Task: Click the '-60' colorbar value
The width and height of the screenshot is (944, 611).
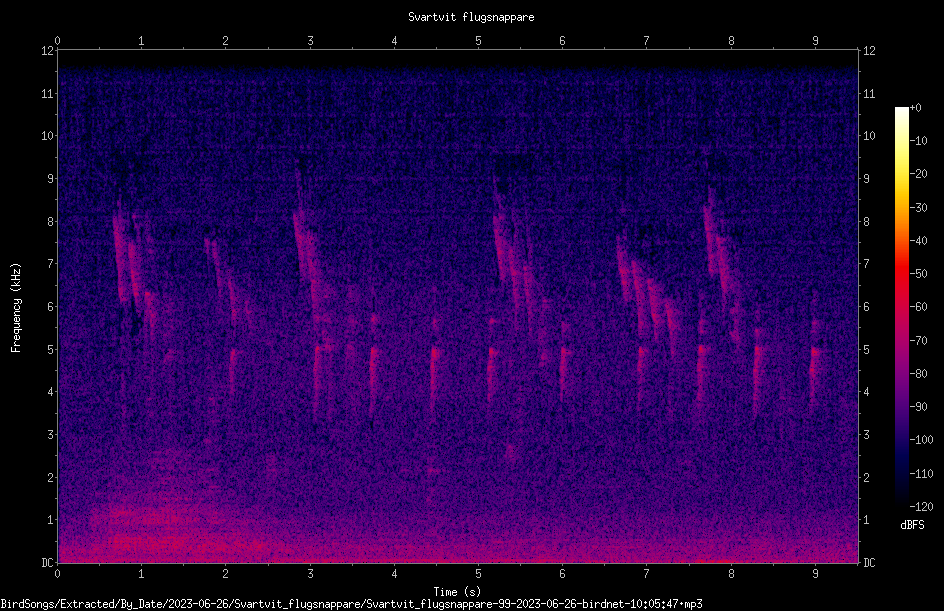Action: point(919,307)
